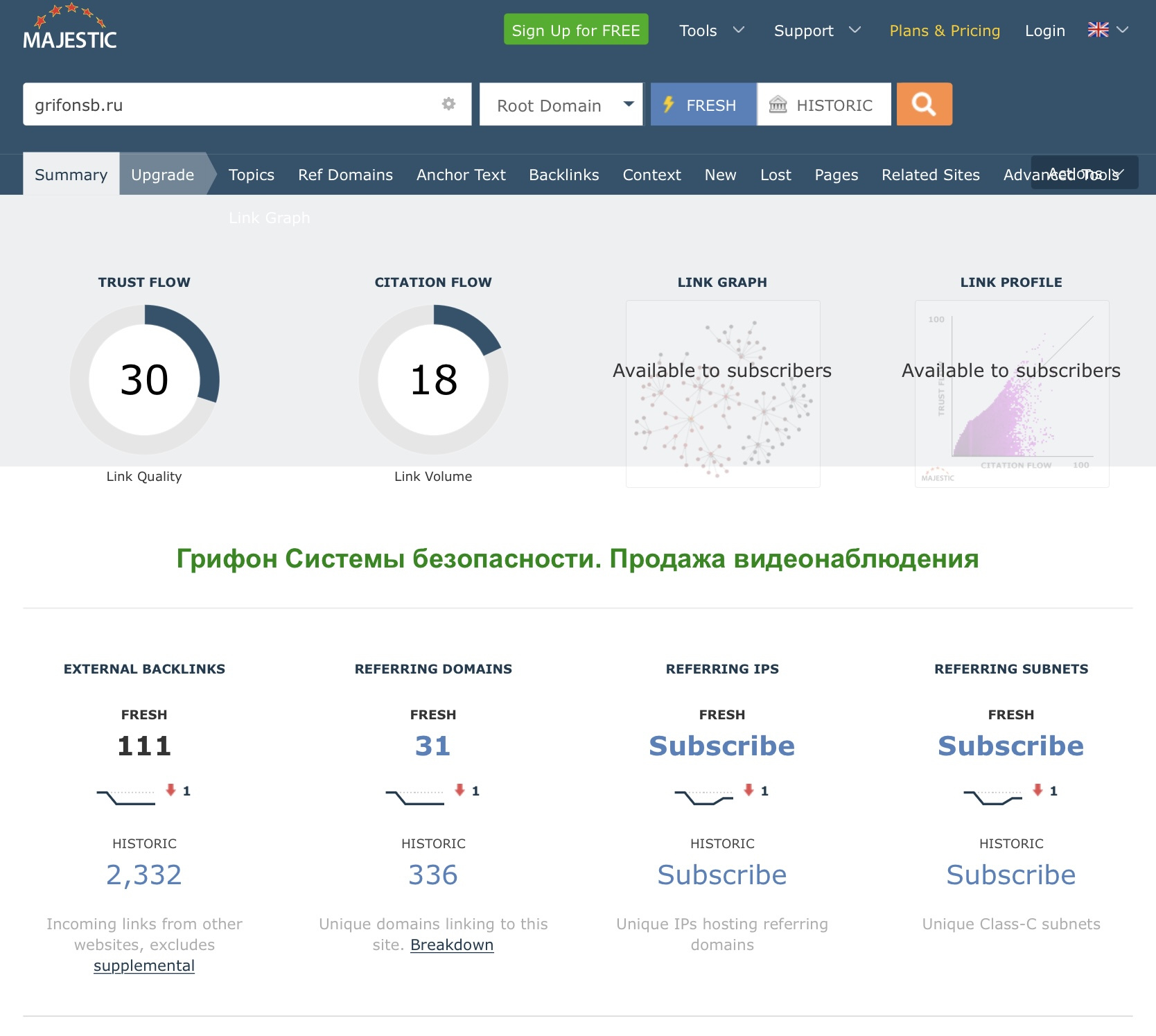Expand the Tools menu
This screenshot has width=1156, height=1036.
click(x=712, y=30)
